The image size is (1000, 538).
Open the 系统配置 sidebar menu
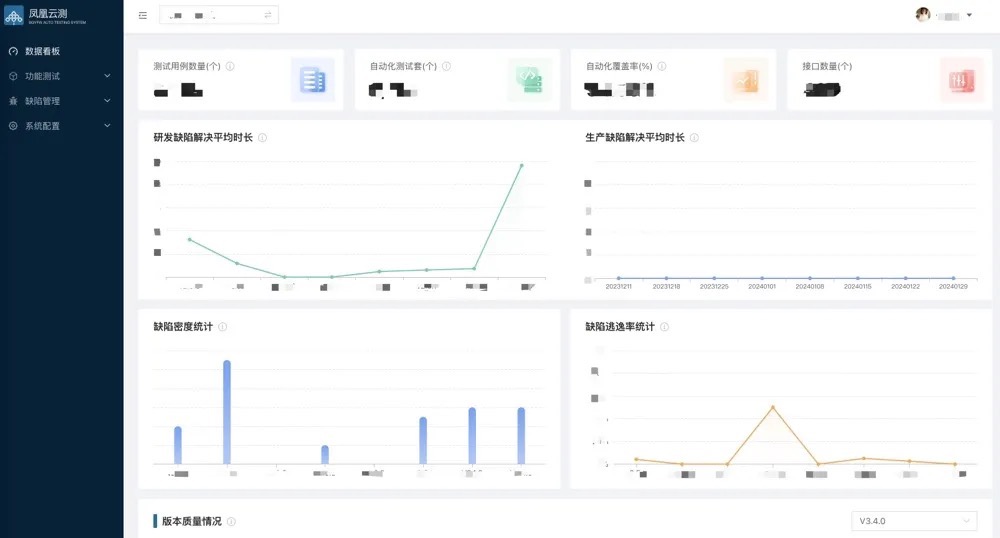pyautogui.click(x=61, y=126)
